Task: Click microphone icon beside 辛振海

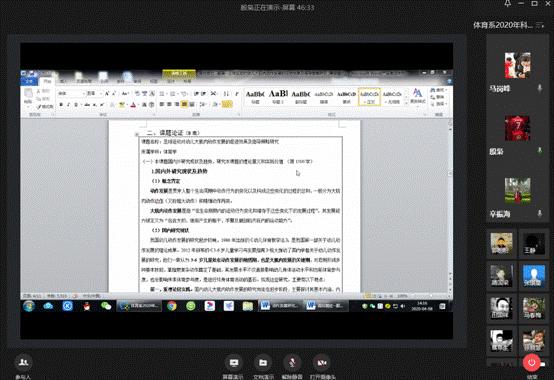Action: (x=540, y=214)
